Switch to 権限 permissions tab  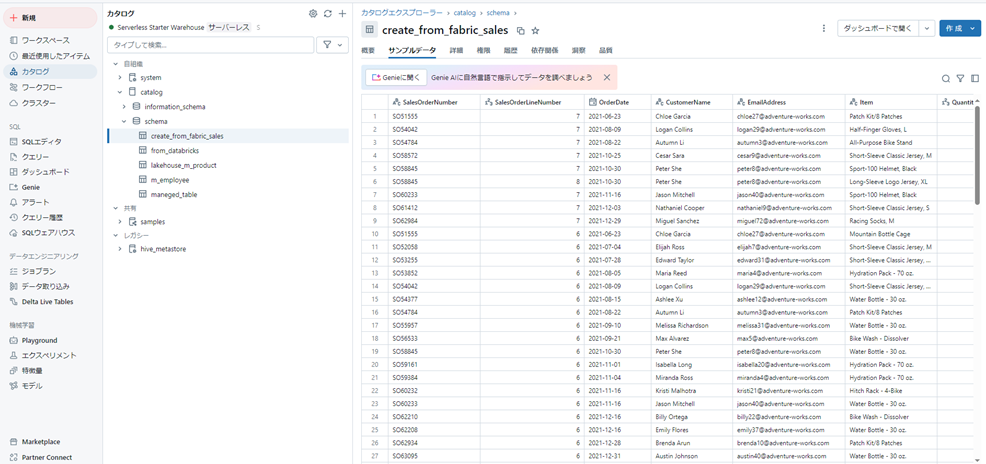[x=484, y=50]
